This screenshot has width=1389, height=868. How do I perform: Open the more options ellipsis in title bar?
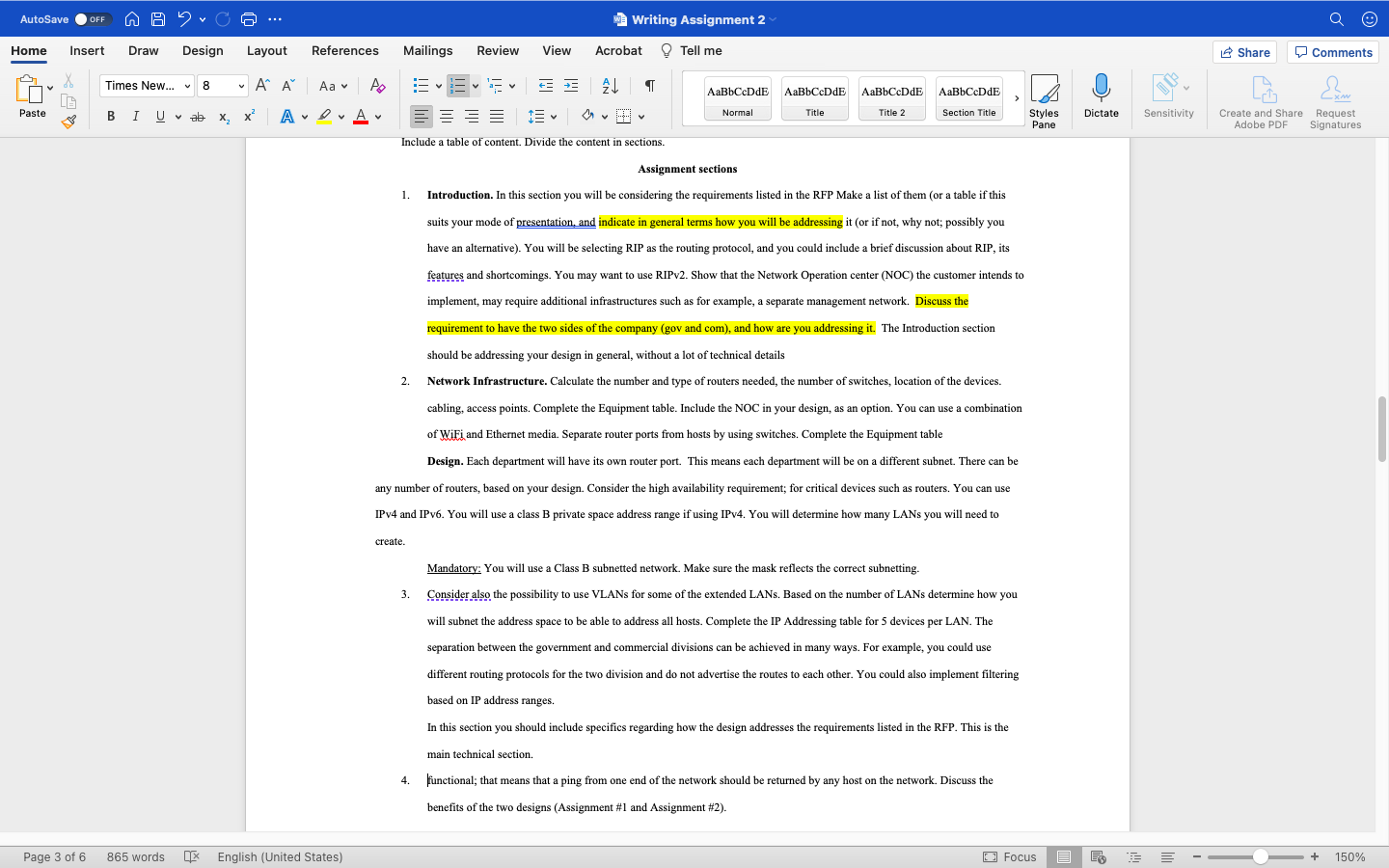point(275,19)
